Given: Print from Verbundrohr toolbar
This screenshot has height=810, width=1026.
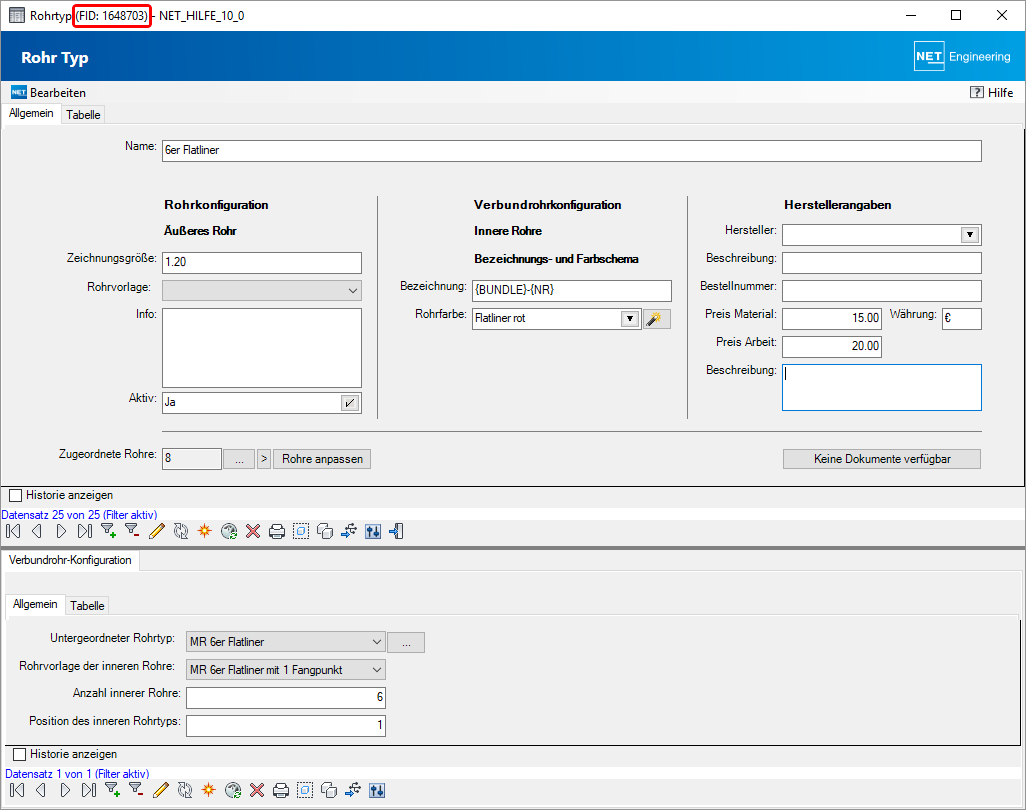Looking at the screenshot, I should (281, 790).
